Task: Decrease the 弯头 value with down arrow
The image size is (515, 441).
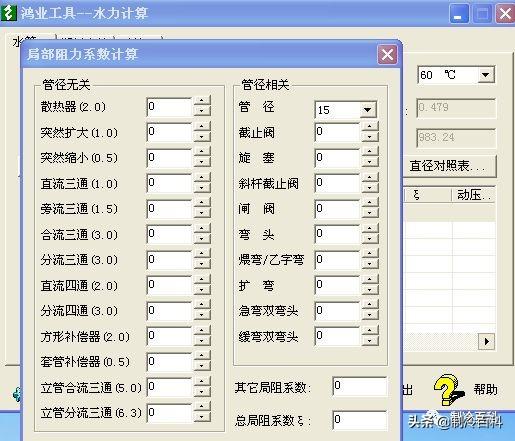Action: tap(370, 239)
